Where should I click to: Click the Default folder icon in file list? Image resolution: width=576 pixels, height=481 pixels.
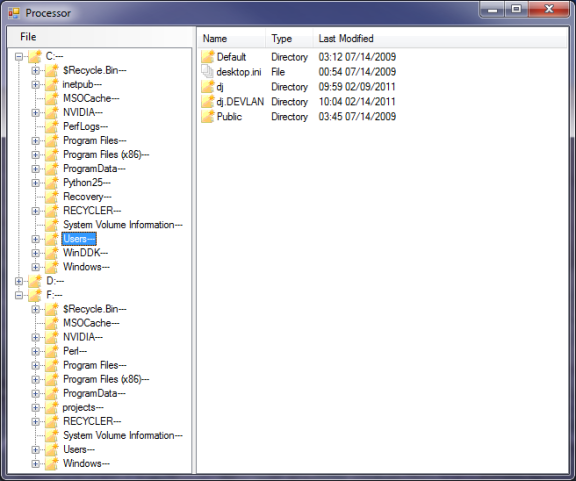[x=208, y=57]
